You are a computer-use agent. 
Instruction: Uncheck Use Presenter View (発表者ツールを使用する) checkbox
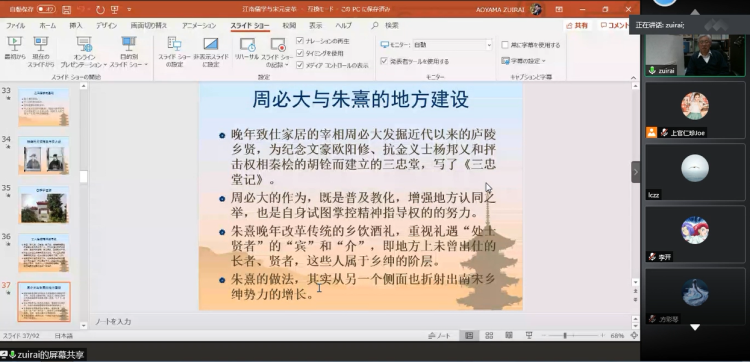(384, 61)
